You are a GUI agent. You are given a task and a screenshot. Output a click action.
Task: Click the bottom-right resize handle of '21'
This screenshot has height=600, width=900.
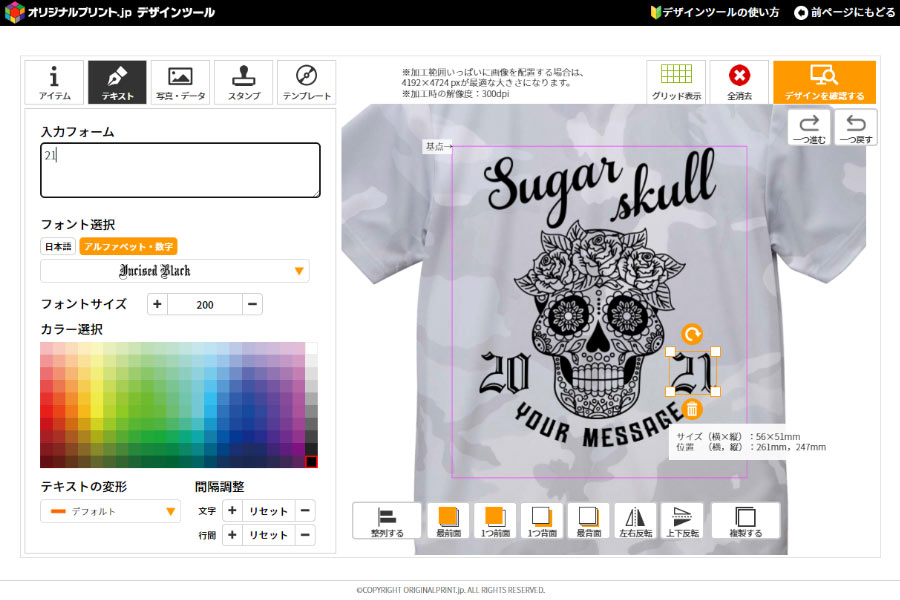point(716,392)
